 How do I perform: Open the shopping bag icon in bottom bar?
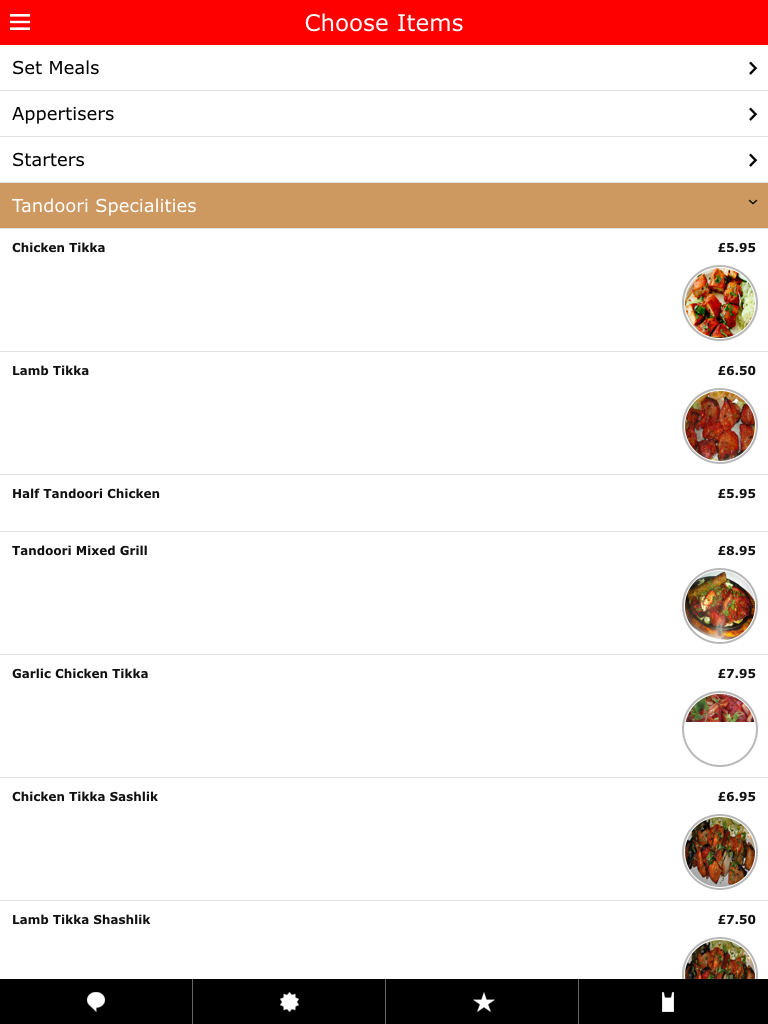pyautogui.click(x=669, y=1002)
